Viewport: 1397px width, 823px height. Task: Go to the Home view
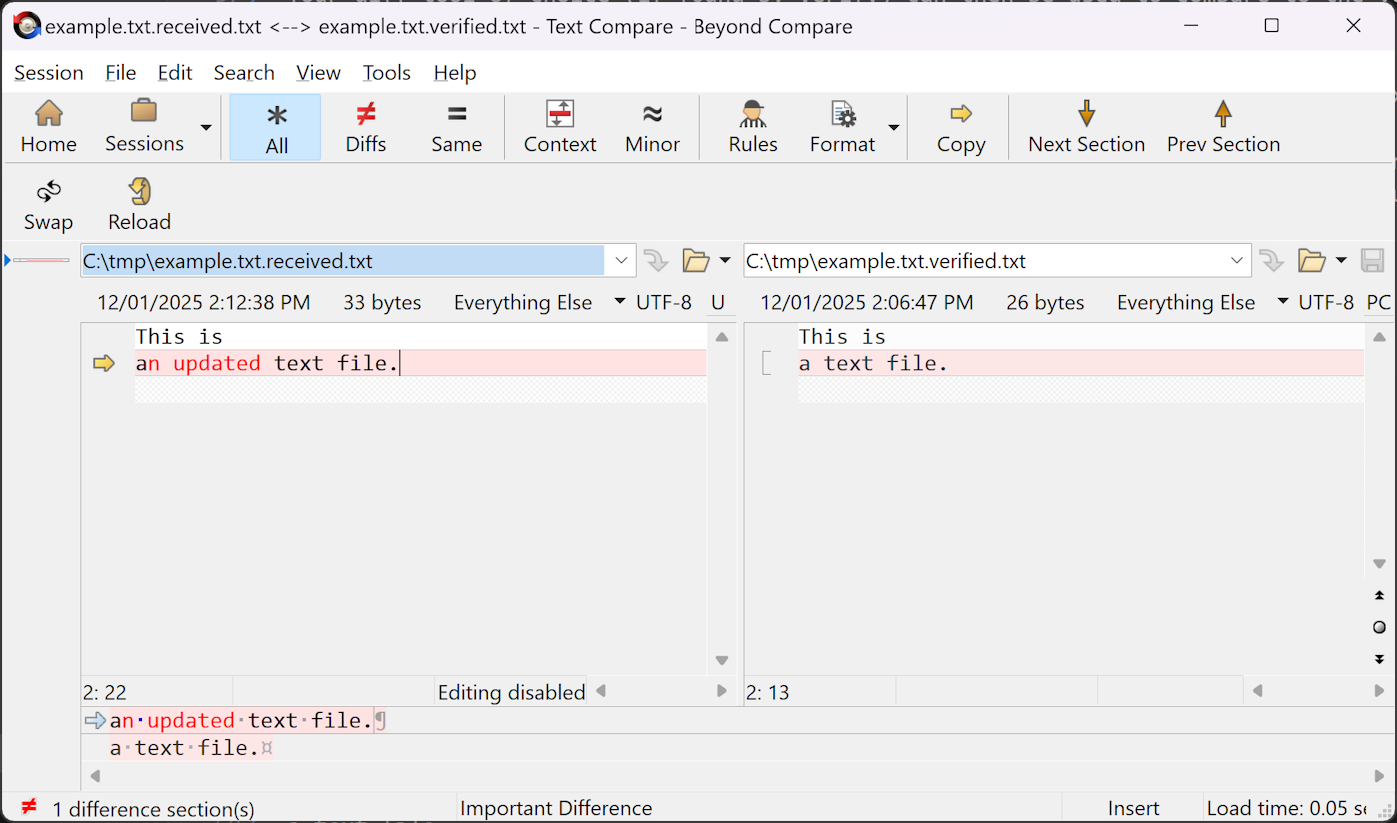pos(48,127)
